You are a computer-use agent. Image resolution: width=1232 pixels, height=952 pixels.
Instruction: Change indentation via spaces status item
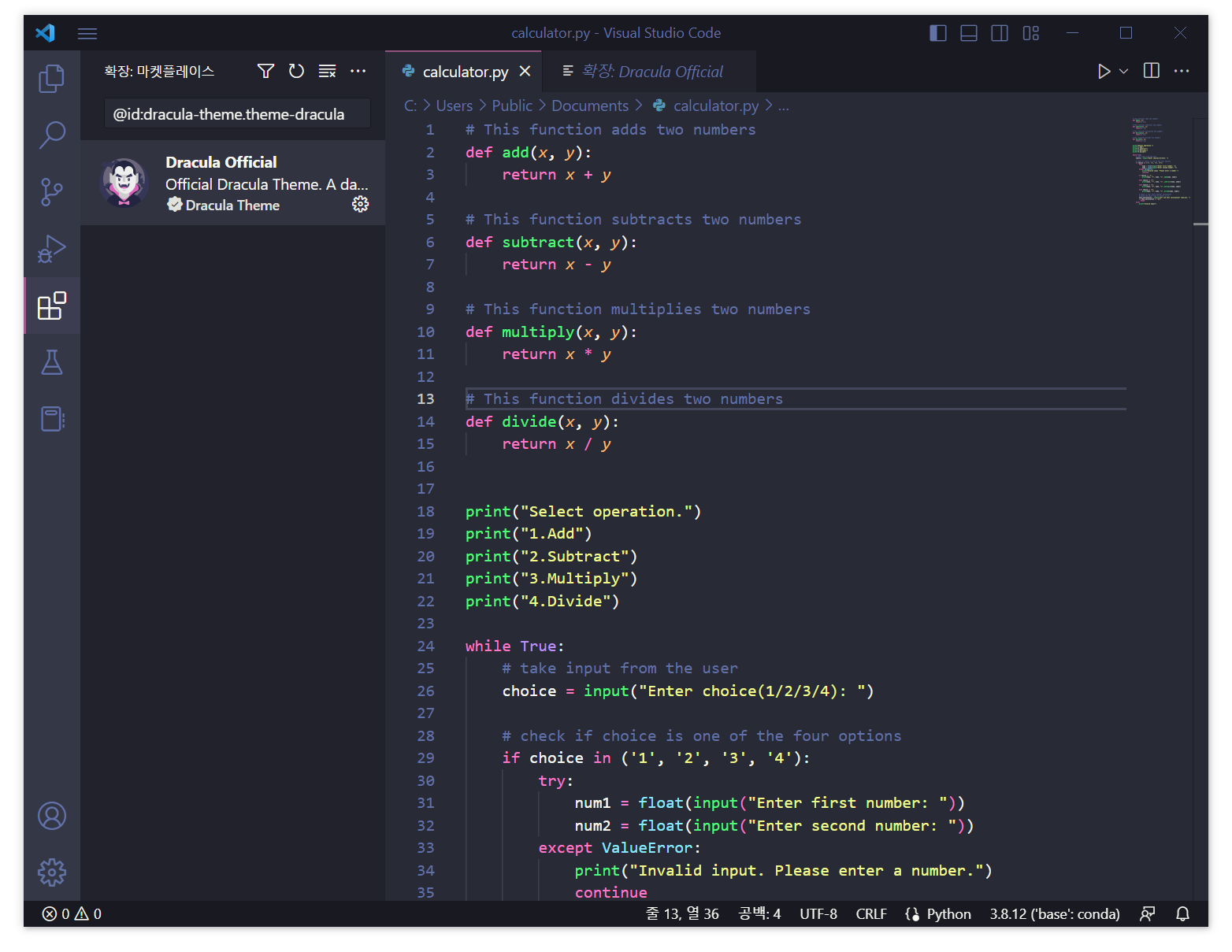(x=759, y=914)
